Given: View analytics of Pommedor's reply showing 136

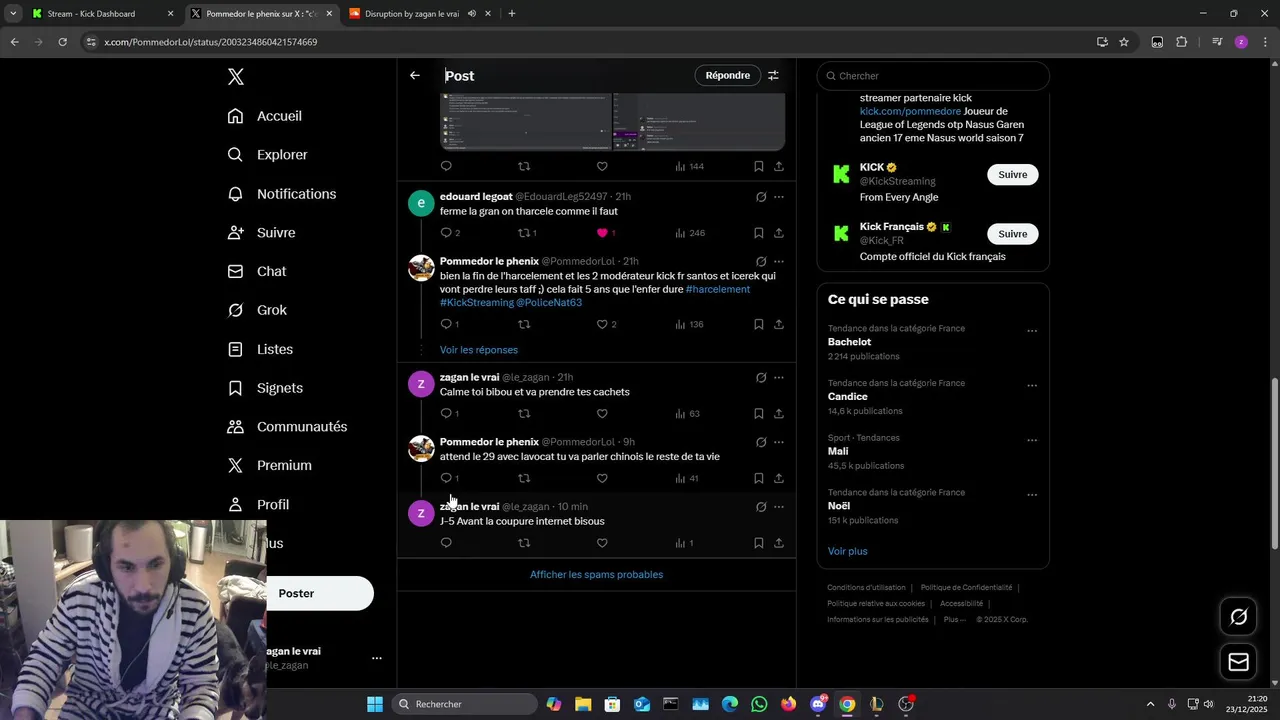Looking at the screenshot, I should coord(690,325).
